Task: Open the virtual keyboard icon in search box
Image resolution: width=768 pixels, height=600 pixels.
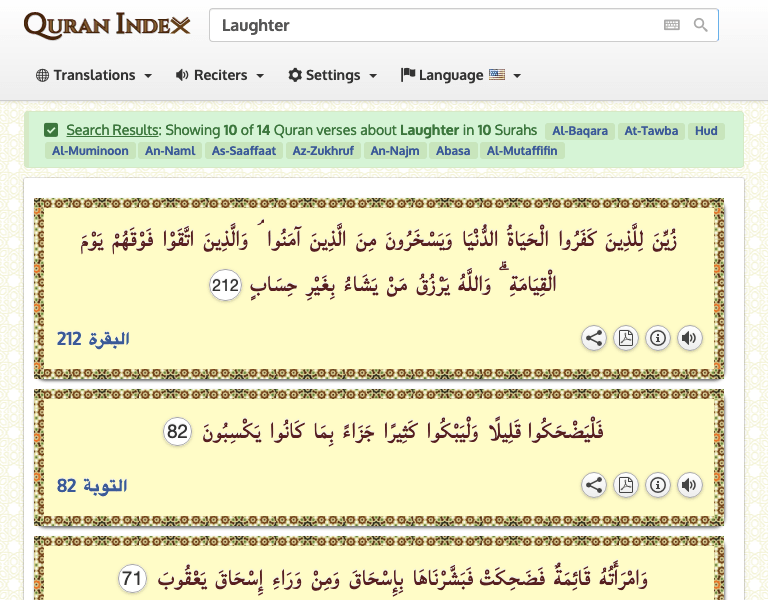Action: pyautogui.click(x=672, y=26)
